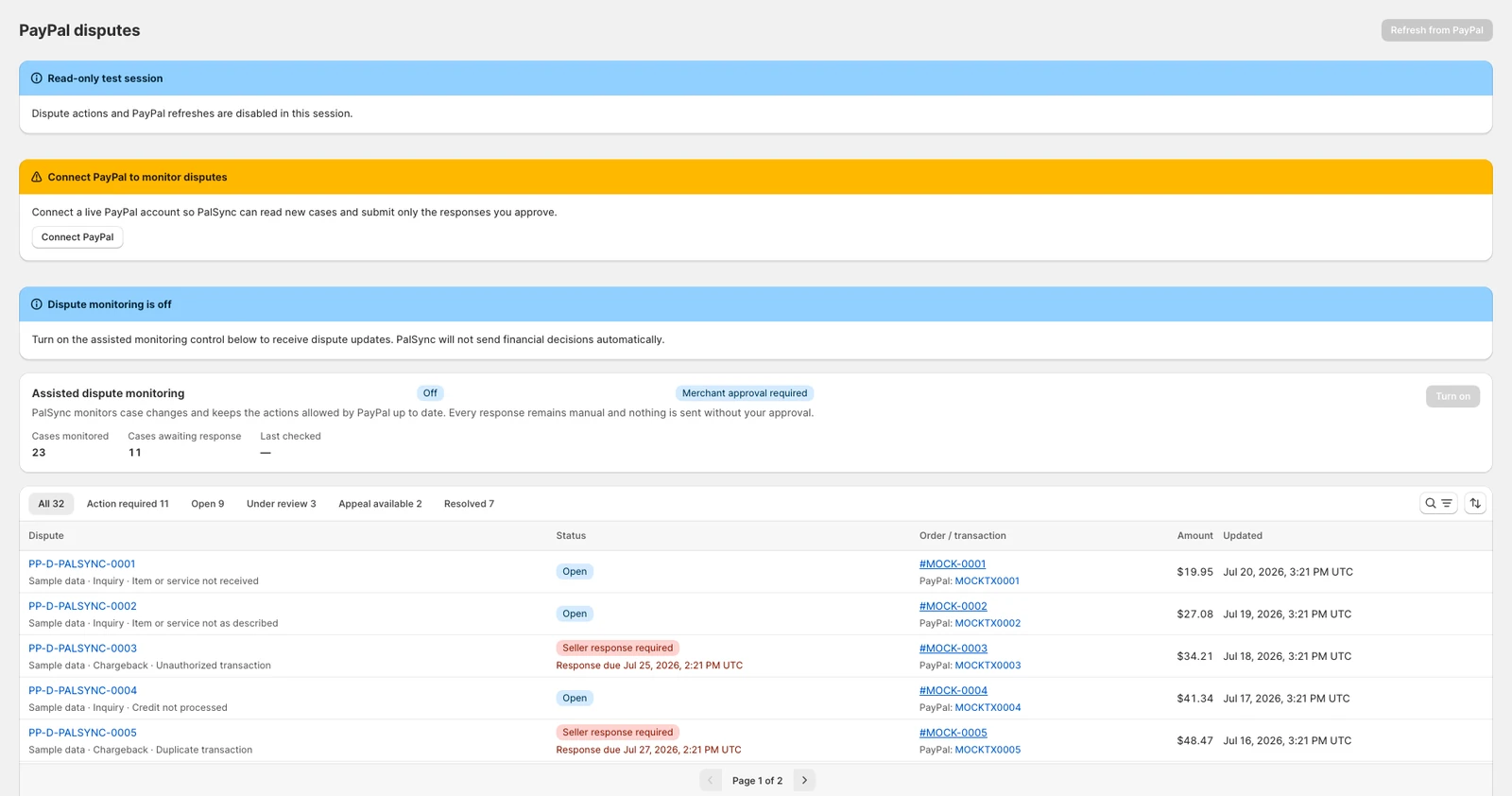Click the $34.21 amount

coord(1195,656)
